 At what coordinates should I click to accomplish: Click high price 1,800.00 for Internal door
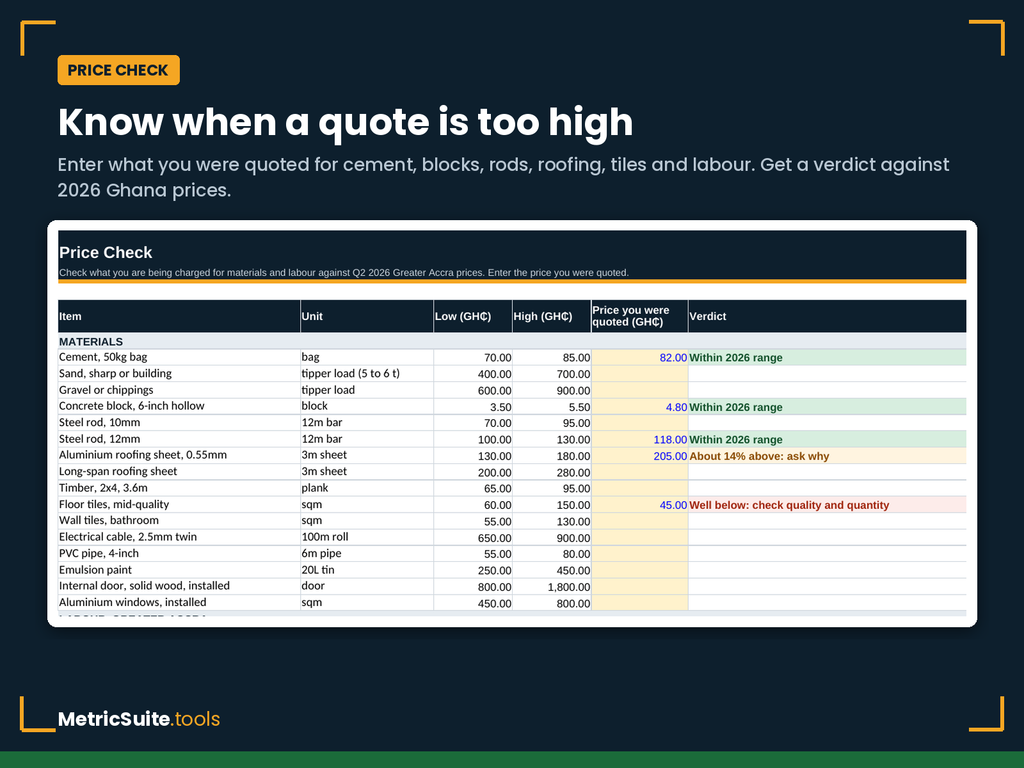(552, 586)
